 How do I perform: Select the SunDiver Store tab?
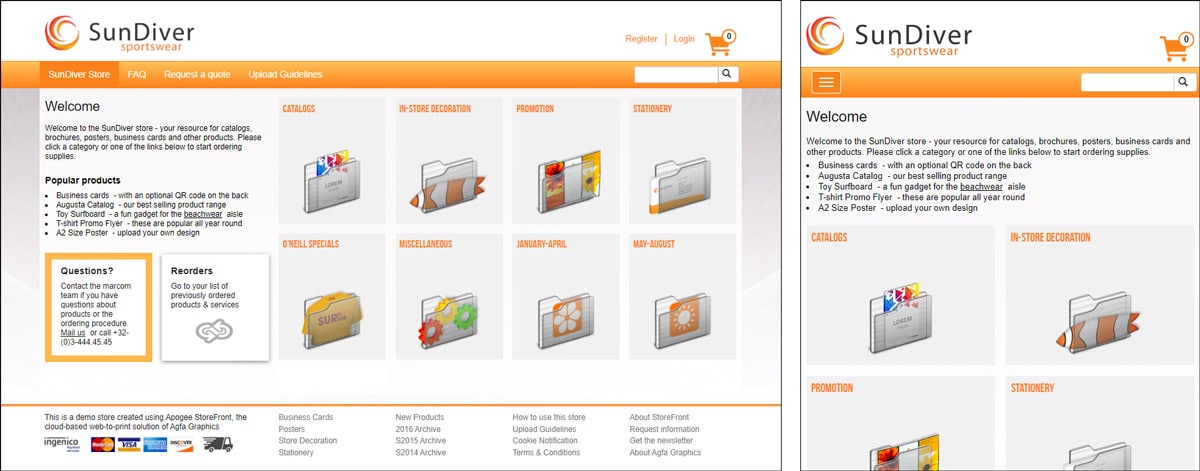pos(79,74)
